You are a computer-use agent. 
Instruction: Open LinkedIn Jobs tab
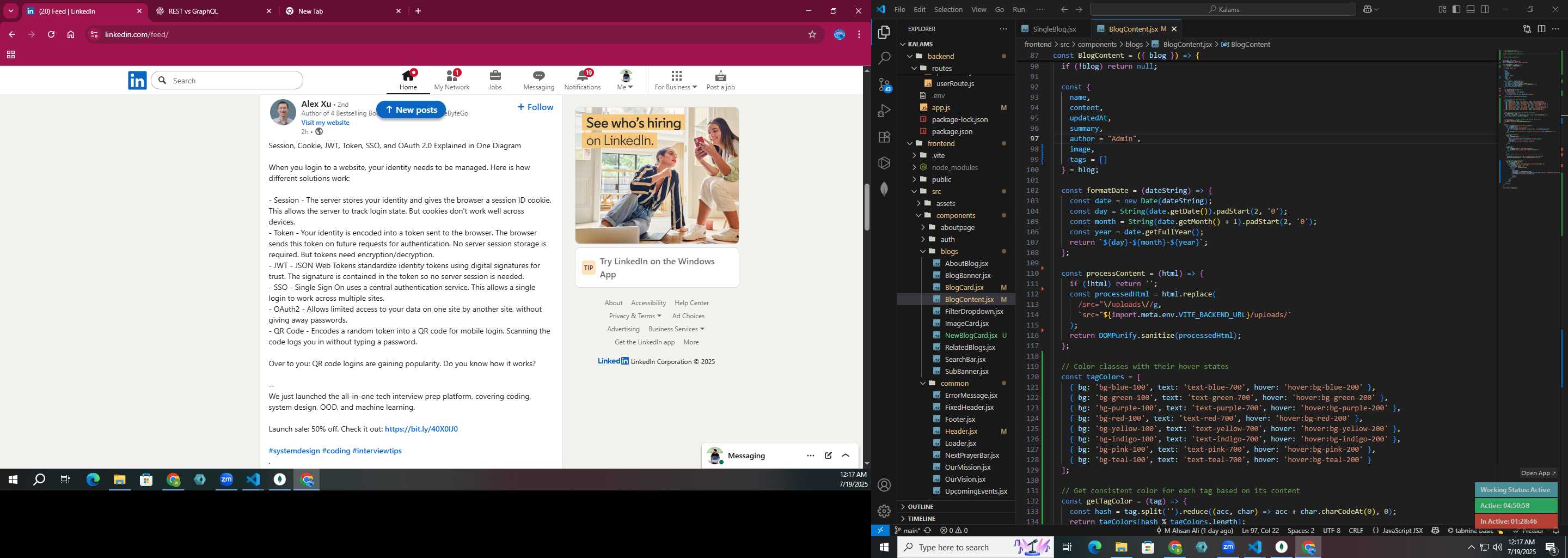[x=495, y=80]
